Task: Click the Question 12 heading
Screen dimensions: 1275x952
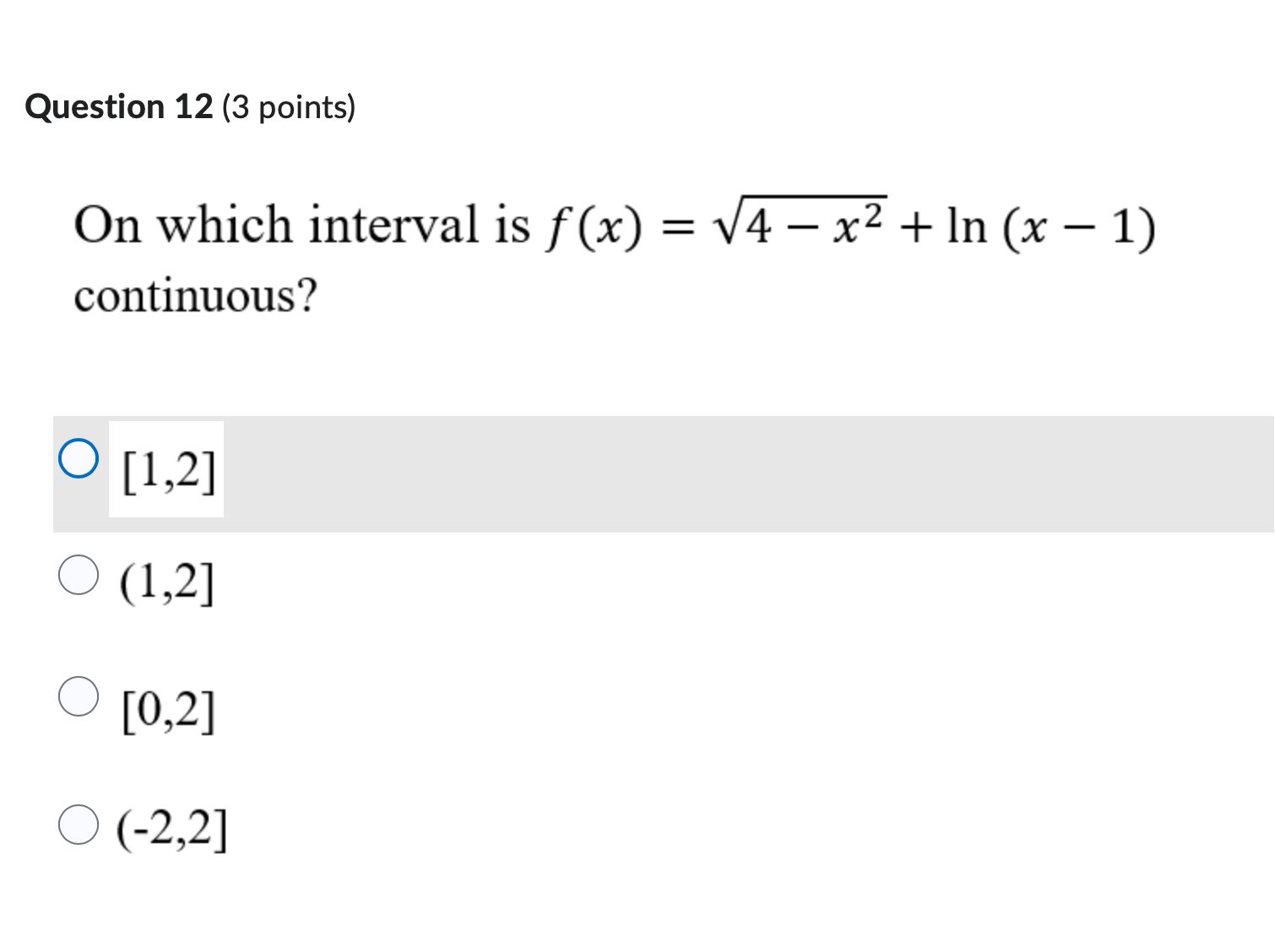Action: coord(118,105)
